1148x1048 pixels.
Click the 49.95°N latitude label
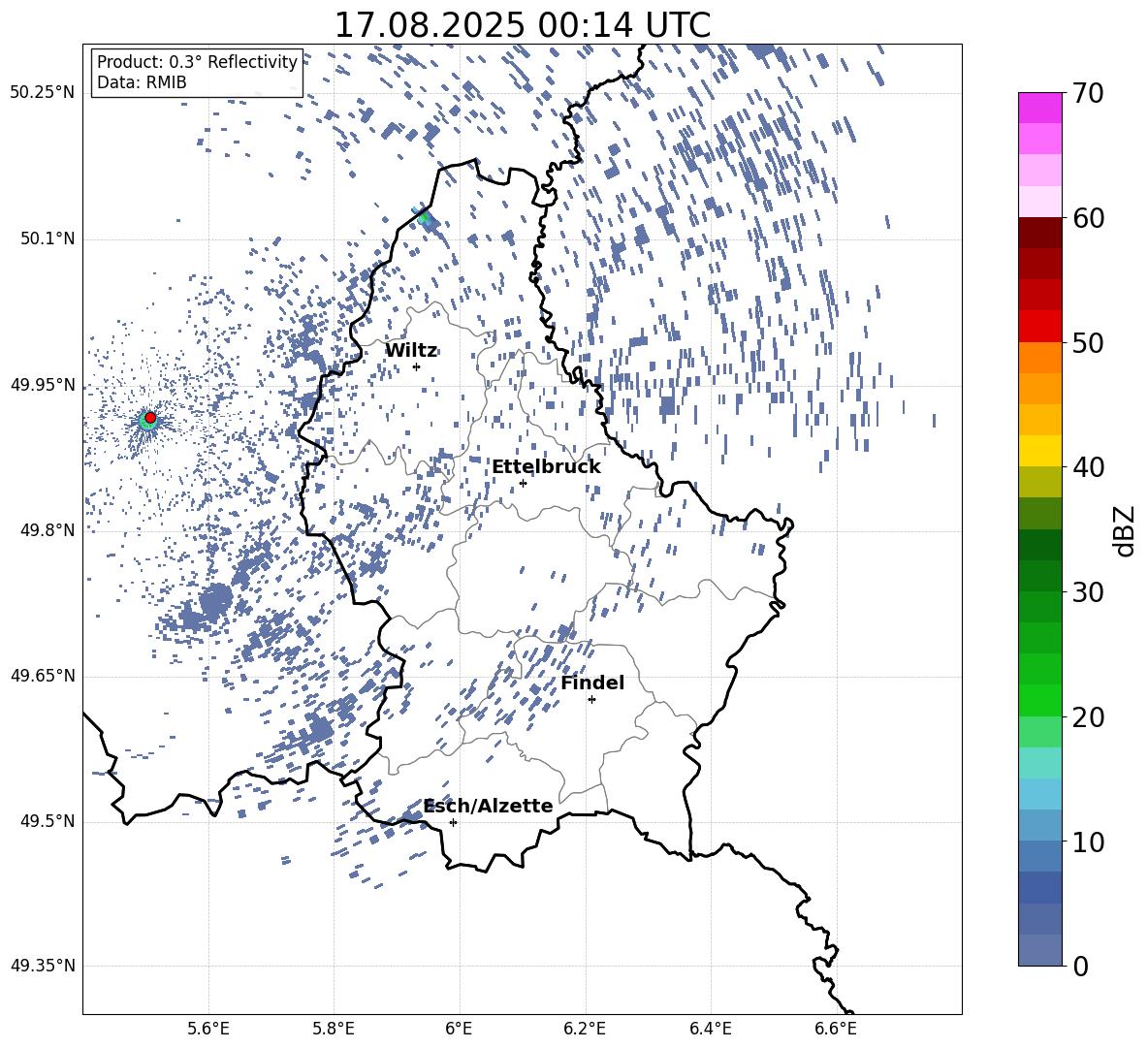(43, 385)
